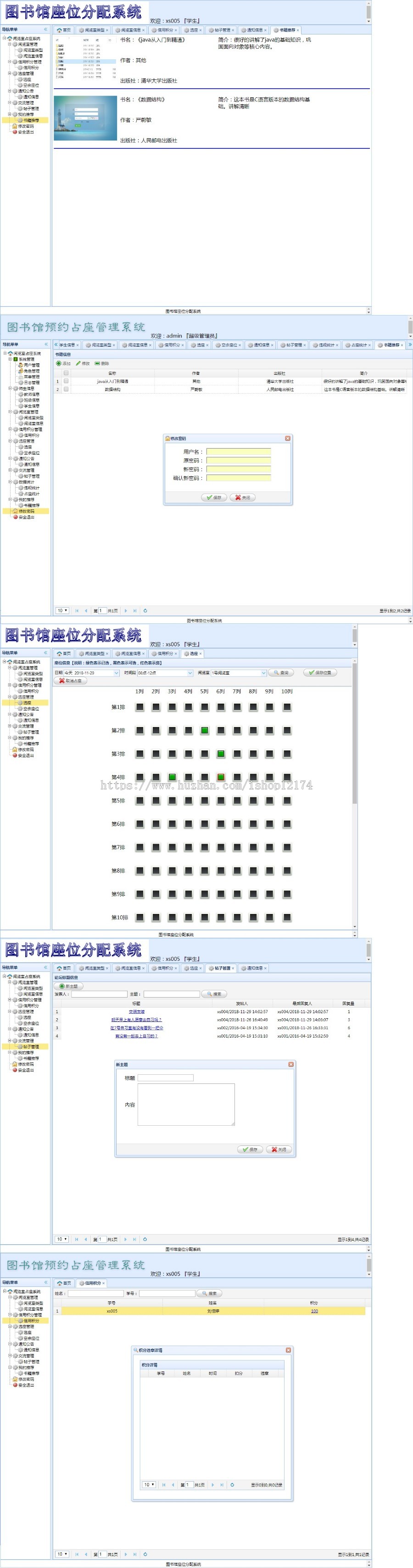Toggle seat 第10排 10列
Viewport: 413px width, 1568px height.
[x=286, y=917]
